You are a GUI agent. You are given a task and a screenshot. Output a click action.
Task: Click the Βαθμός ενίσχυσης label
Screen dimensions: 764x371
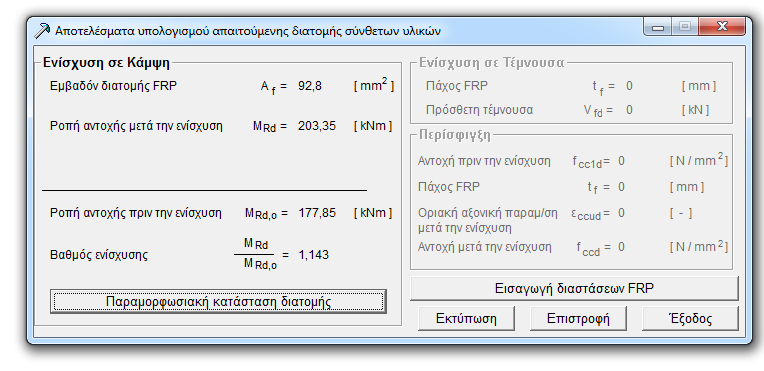coord(98,255)
